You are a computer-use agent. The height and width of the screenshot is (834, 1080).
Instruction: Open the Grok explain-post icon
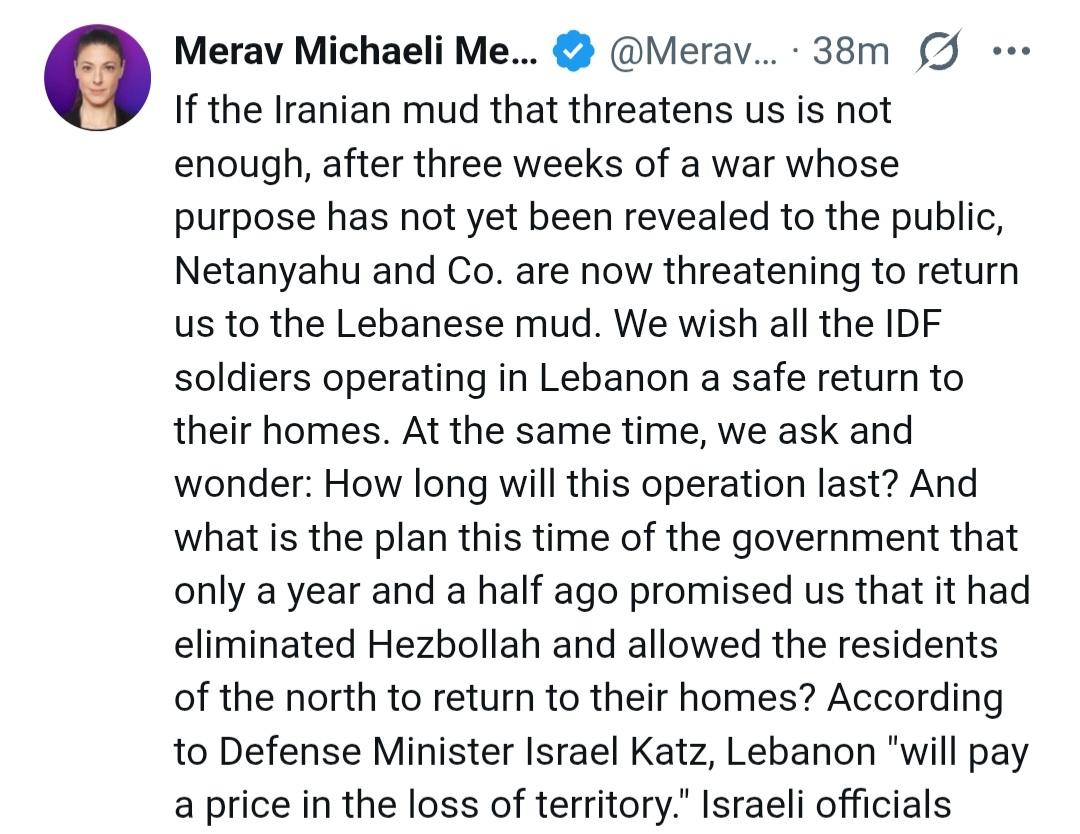click(937, 52)
